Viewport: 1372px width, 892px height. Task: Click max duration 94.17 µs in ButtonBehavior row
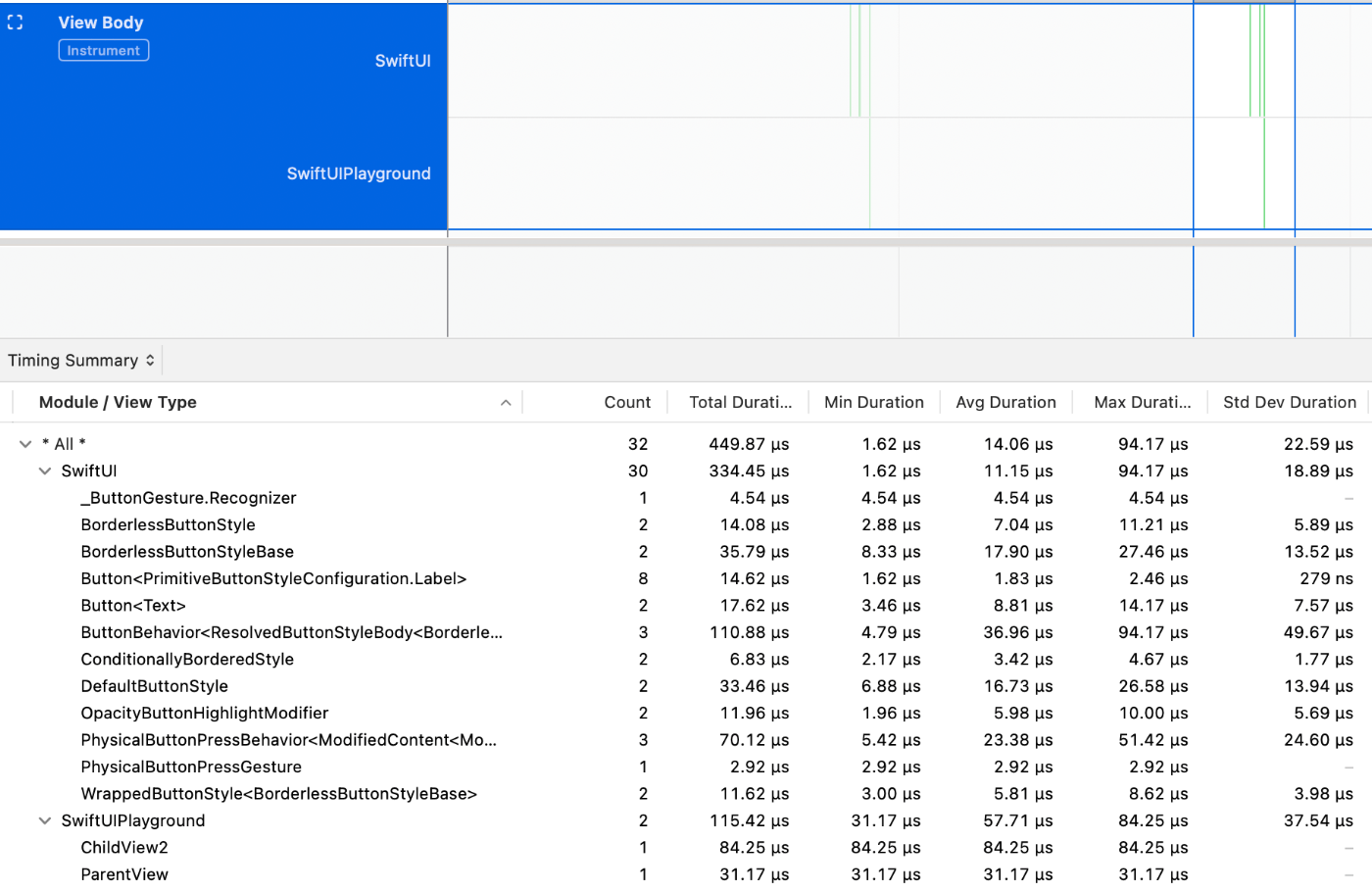point(1152,633)
